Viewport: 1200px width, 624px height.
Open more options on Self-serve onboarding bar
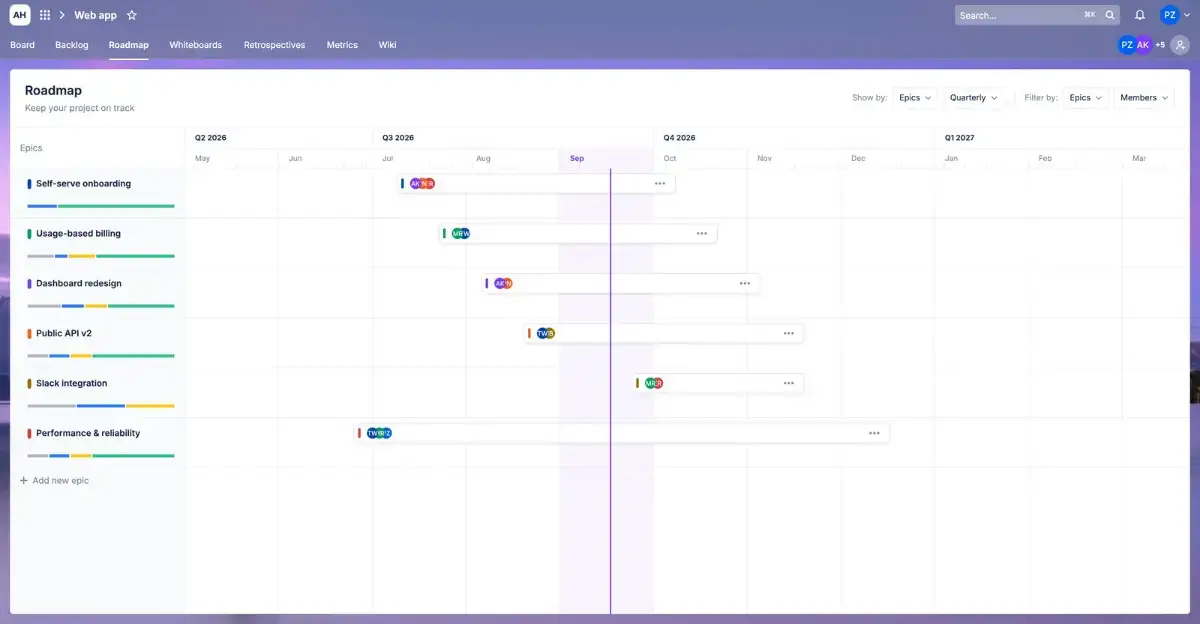(660, 183)
